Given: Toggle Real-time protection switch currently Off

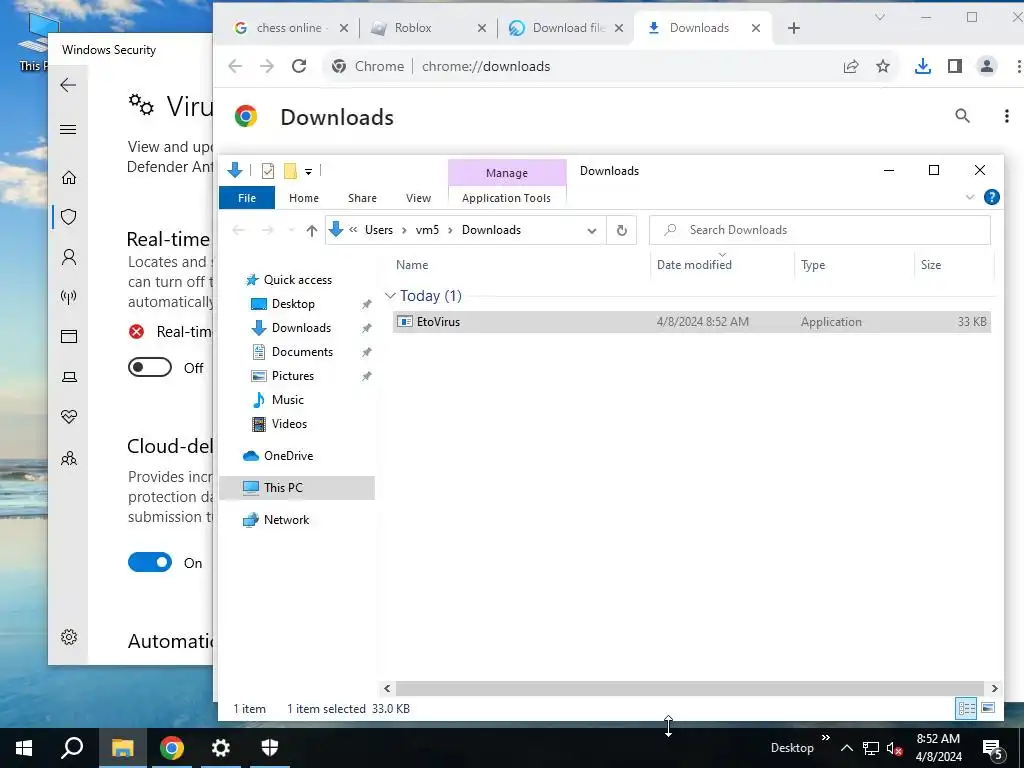Looking at the screenshot, I should [150, 368].
